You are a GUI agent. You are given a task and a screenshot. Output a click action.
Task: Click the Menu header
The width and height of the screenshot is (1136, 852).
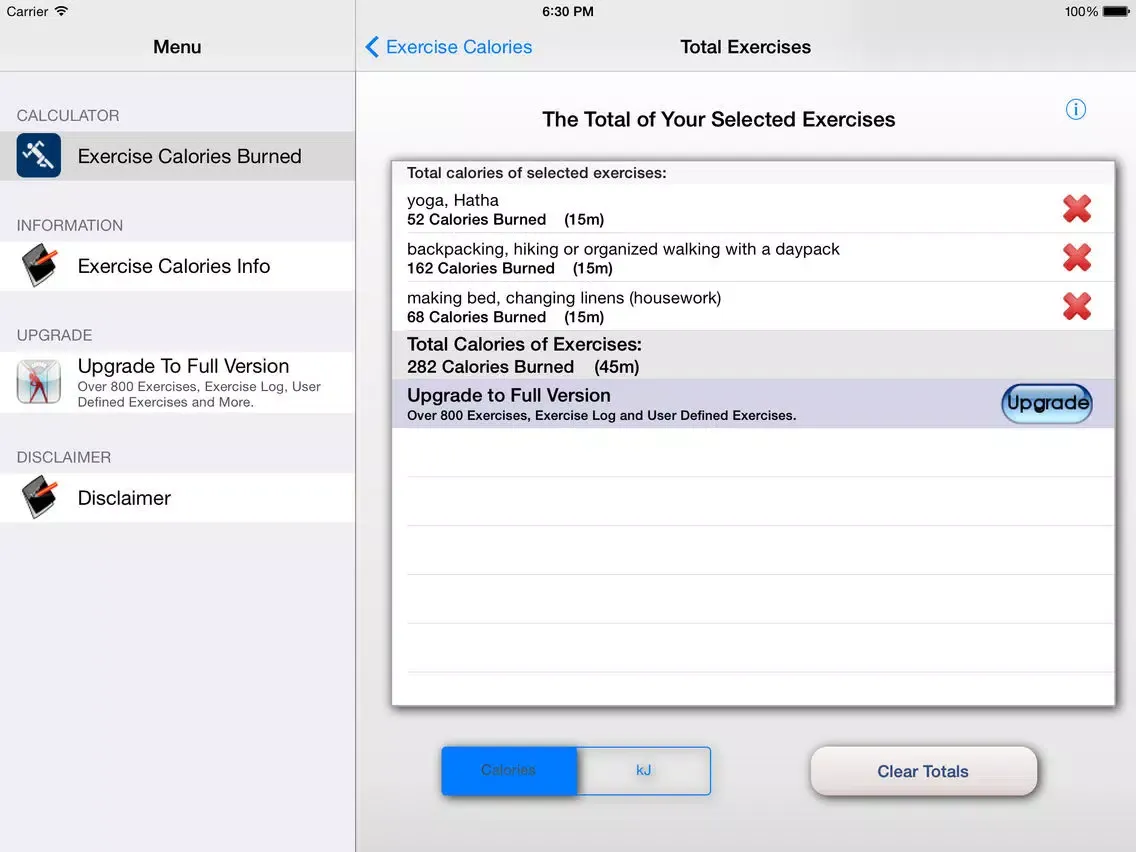(177, 46)
